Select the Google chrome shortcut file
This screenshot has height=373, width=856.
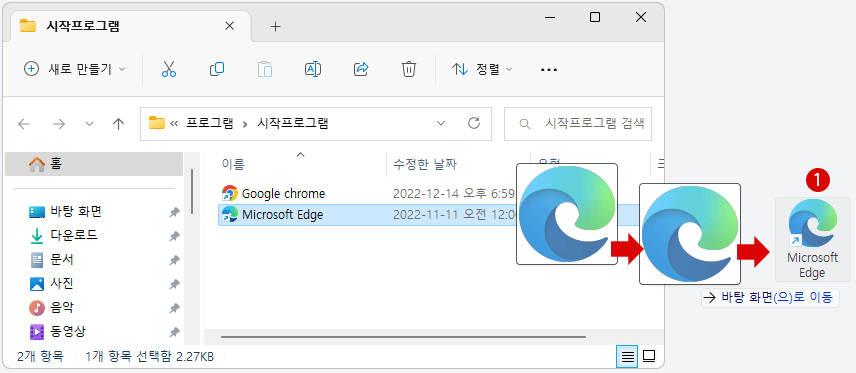coord(283,193)
